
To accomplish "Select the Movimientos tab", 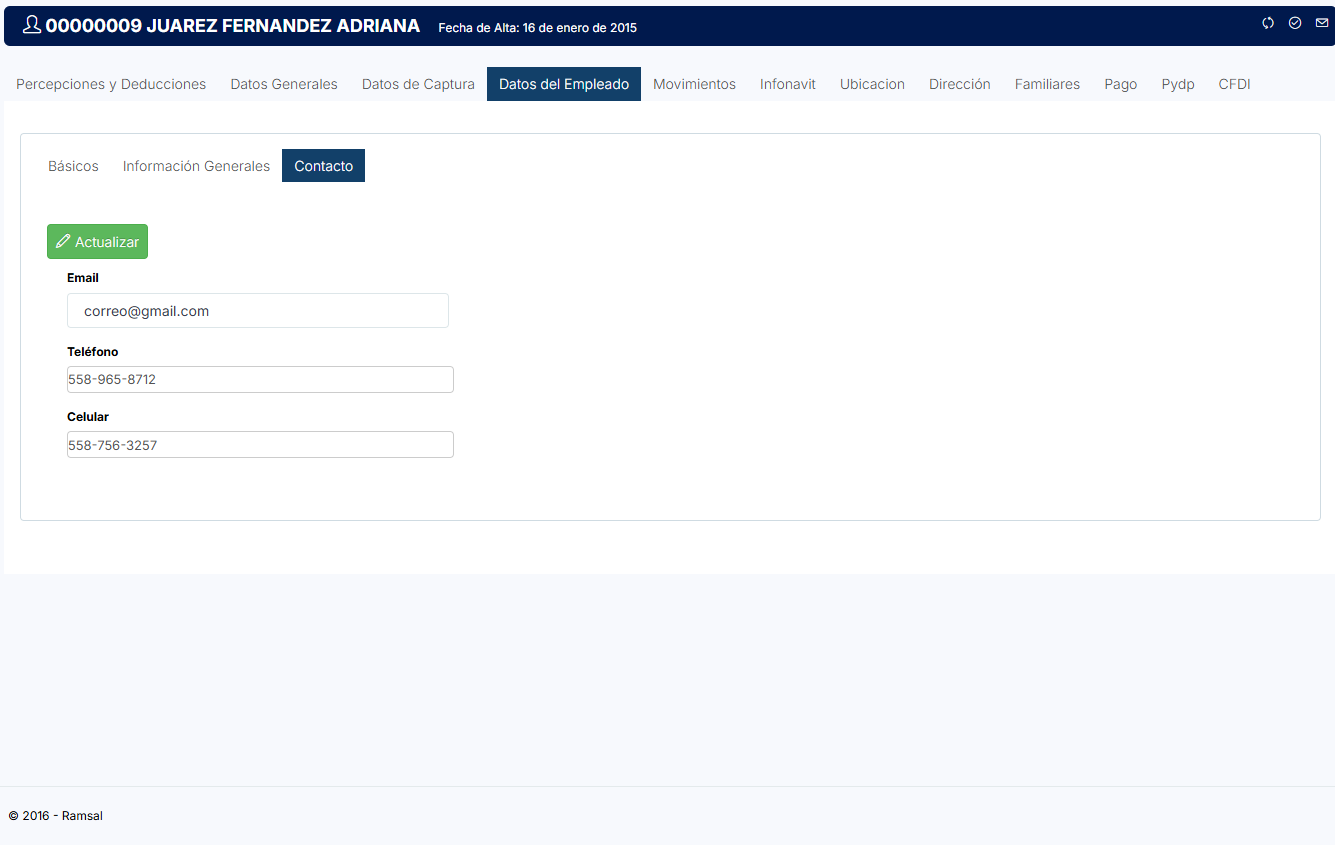I will click(x=694, y=84).
